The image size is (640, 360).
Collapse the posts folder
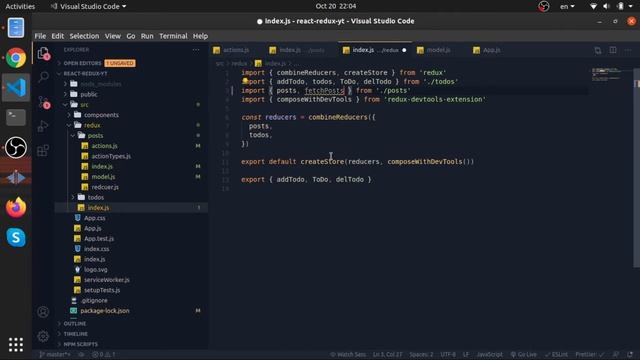95,136
